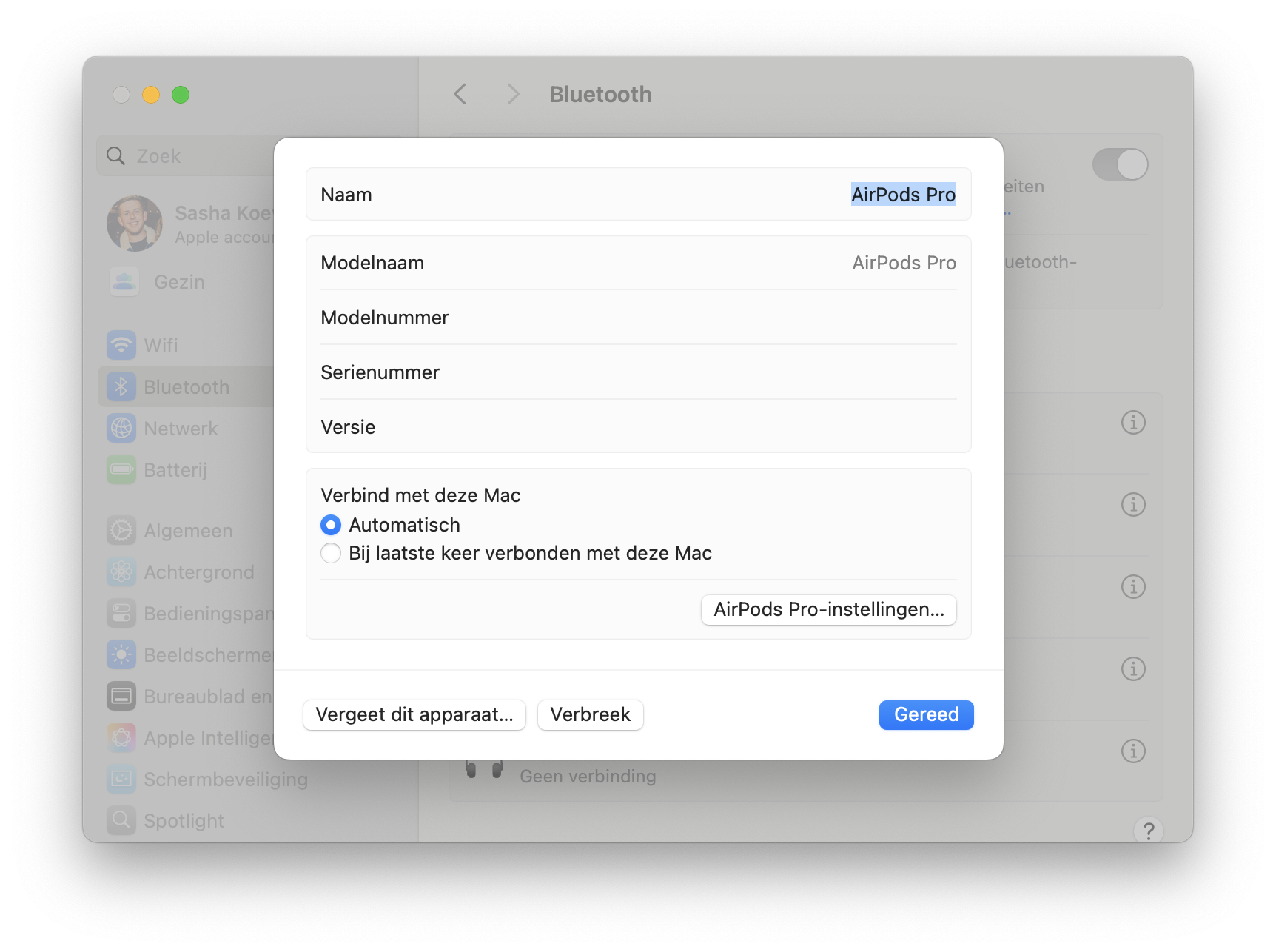
Task: Open the Batterij settings item
Action: point(186,469)
